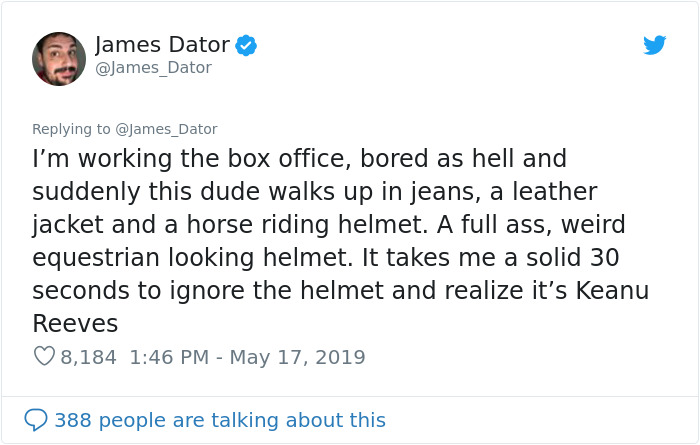This screenshot has height=445, width=700.
Task: Click the 8,184 likes count
Action: 88,357
